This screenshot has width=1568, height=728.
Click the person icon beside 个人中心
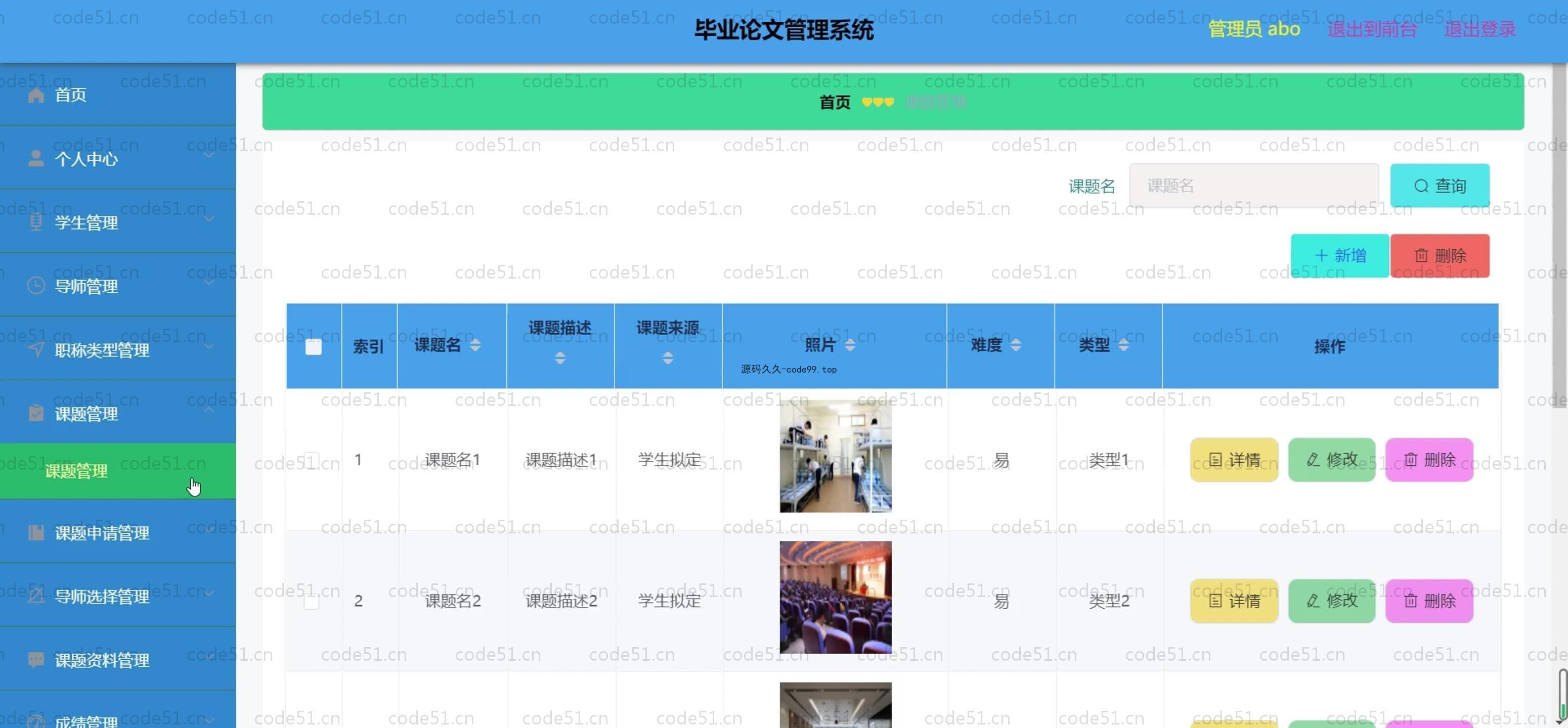click(36, 159)
